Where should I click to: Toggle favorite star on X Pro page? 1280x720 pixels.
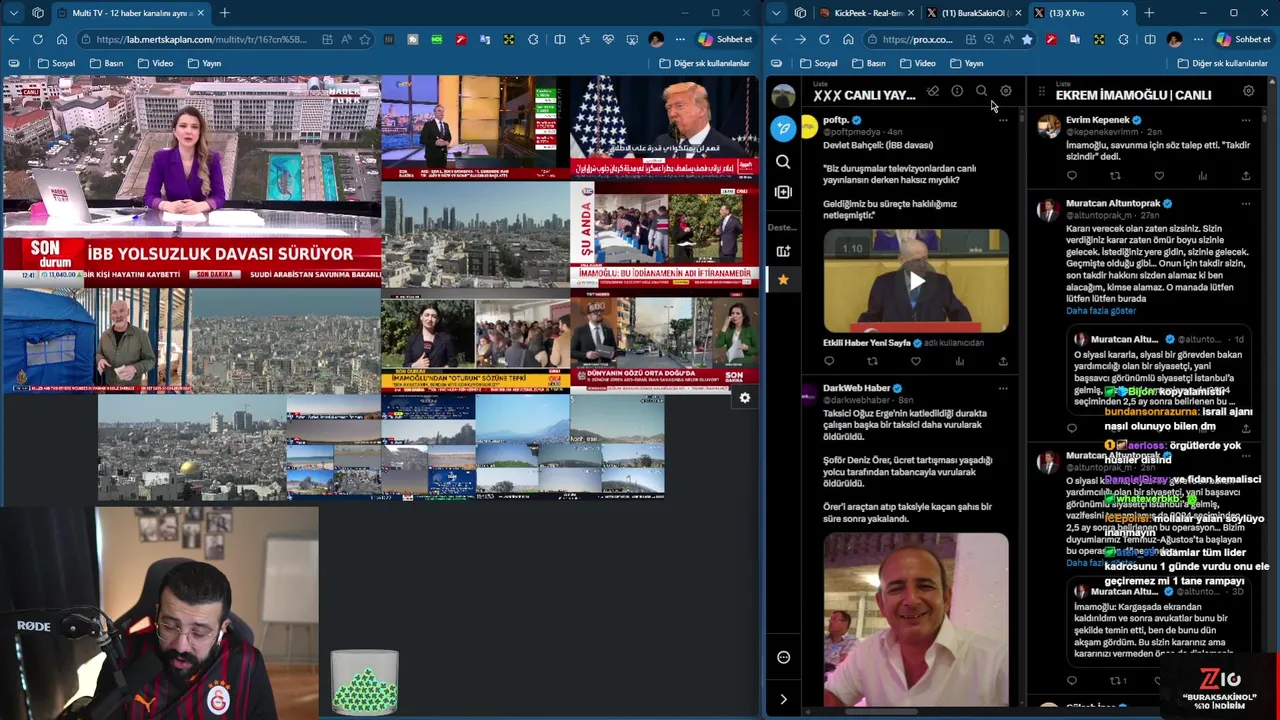1026,39
